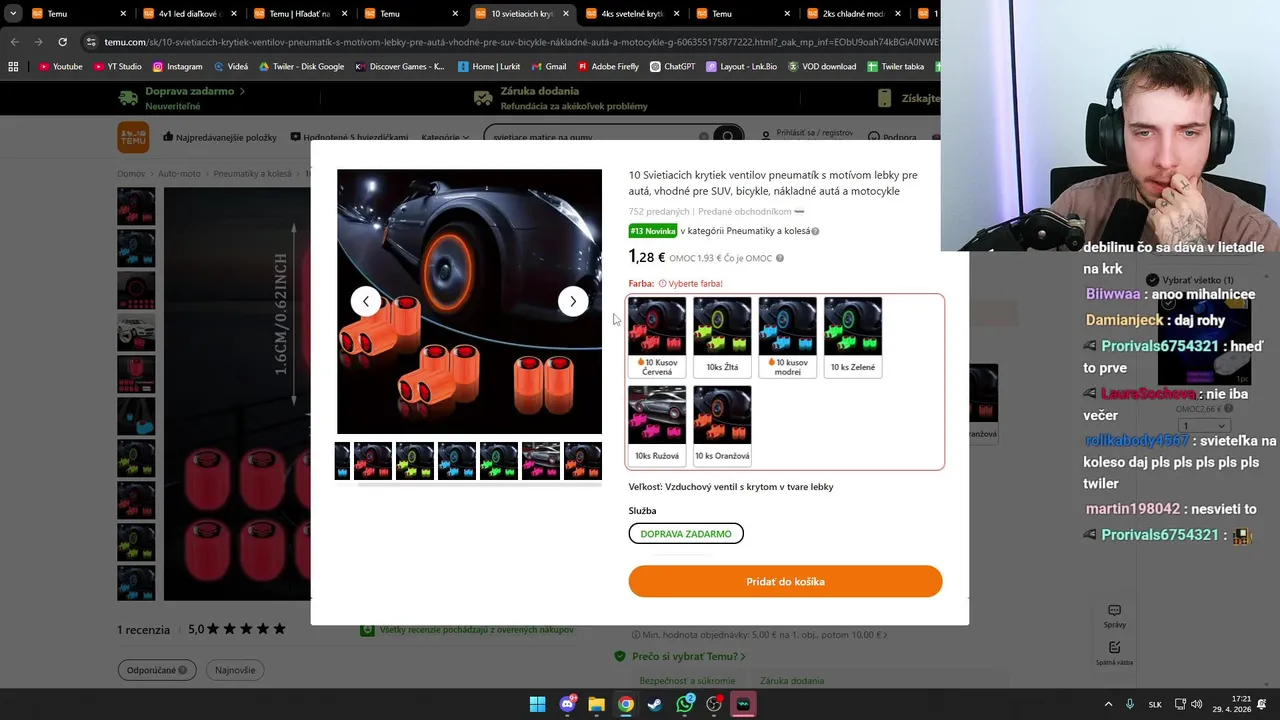Open volume control in system tray
This screenshot has height=720, width=1280.
pyautogui.click(x=1197, y=704)
